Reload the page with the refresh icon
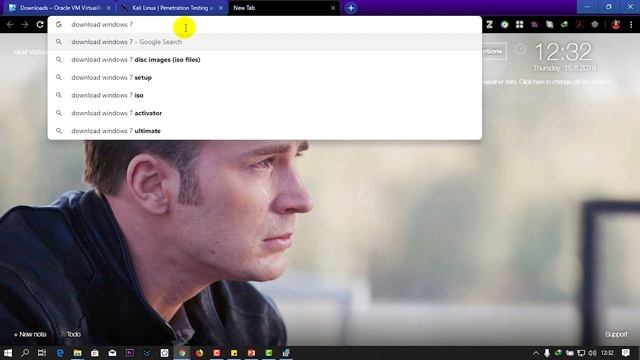Viewport: 640px width, 360px height. tap(40, 24)
